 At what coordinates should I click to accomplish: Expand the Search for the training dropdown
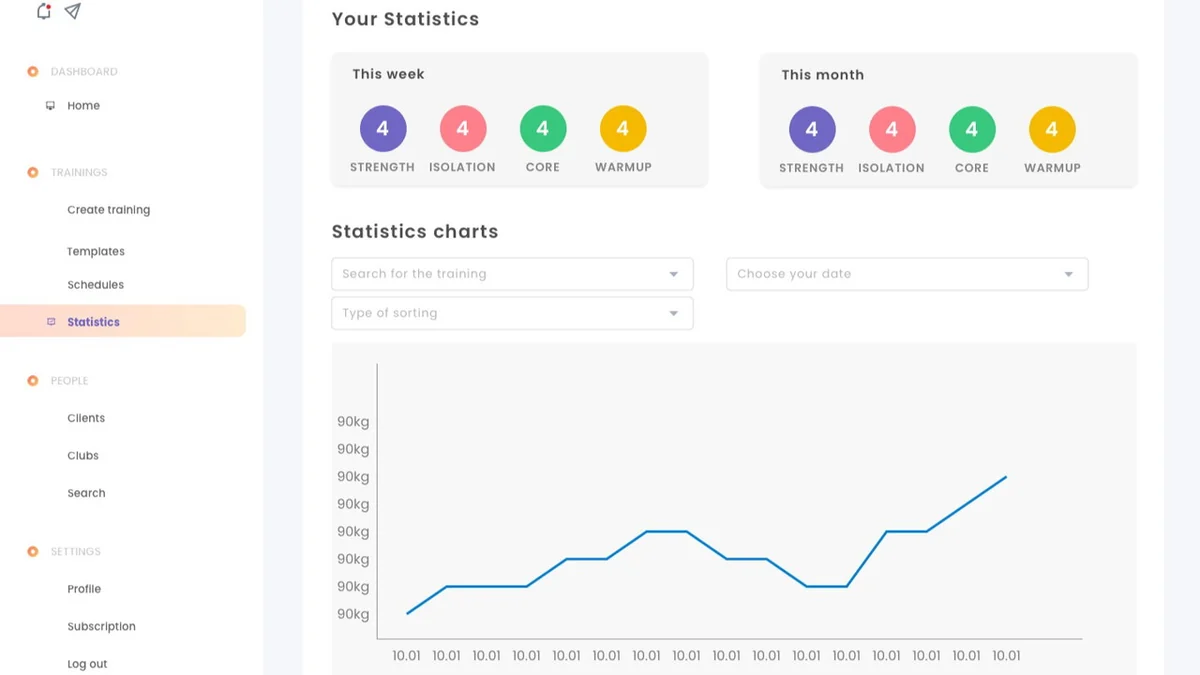pyautogui.click(x=512, y=274)
